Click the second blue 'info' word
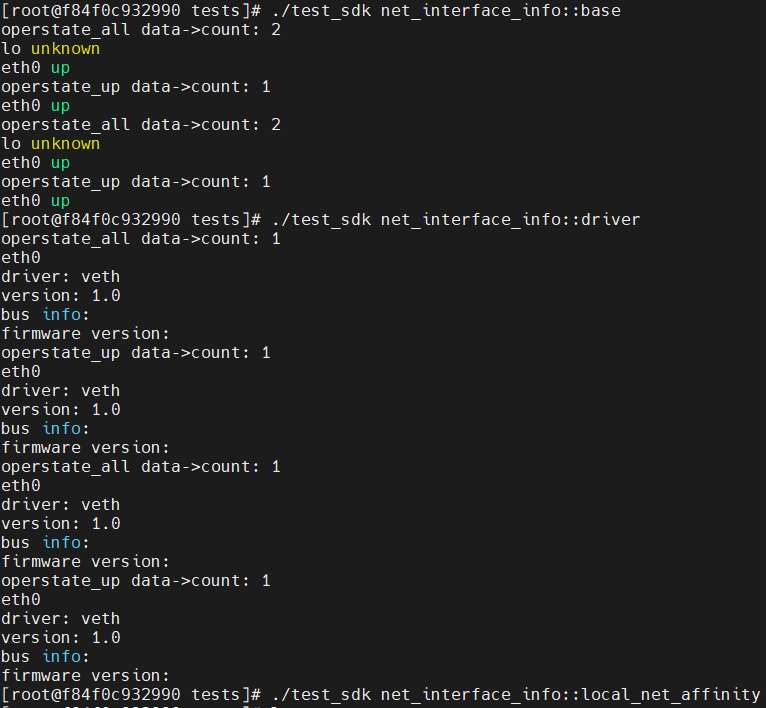Image resolution: width=766 pixels, height=708 pixels. coord(62,429)
